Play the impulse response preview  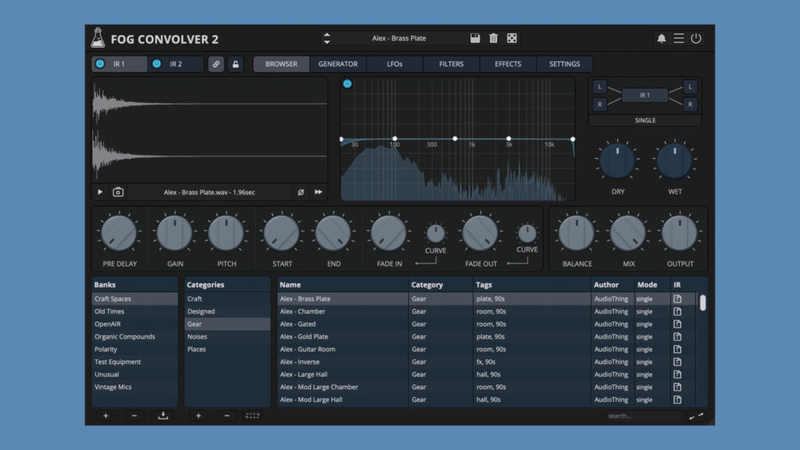click(x=100, y=192)
